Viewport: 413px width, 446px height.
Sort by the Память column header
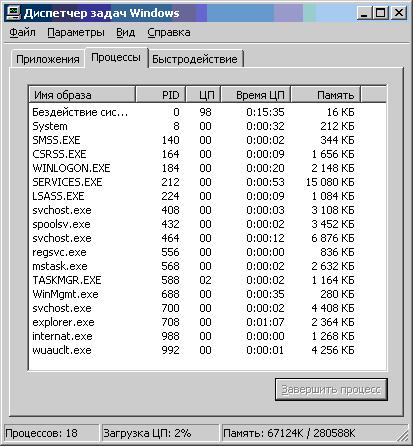pos(326,95)
